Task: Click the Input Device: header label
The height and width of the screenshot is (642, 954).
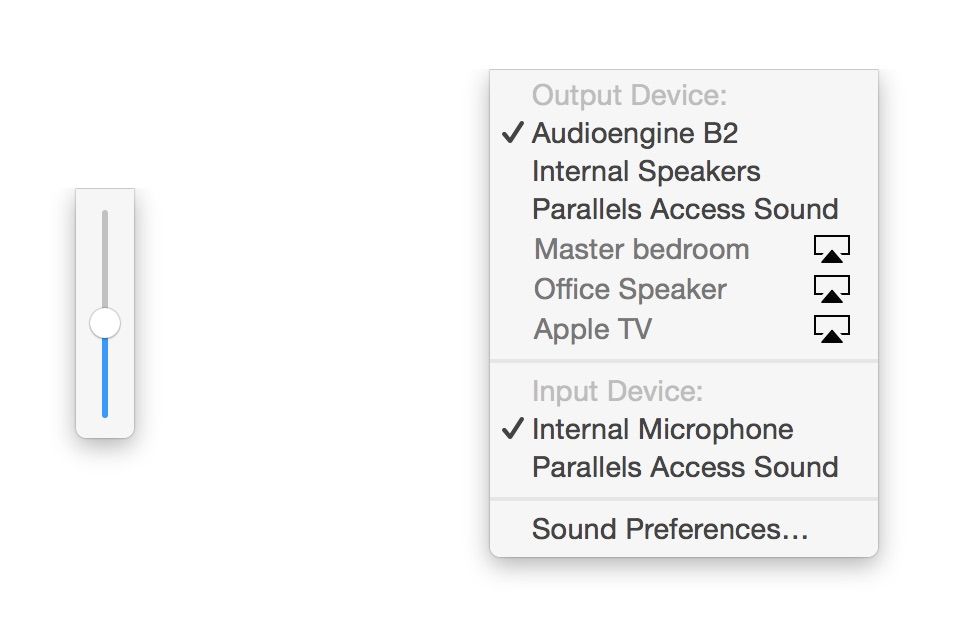Action: 618,390
